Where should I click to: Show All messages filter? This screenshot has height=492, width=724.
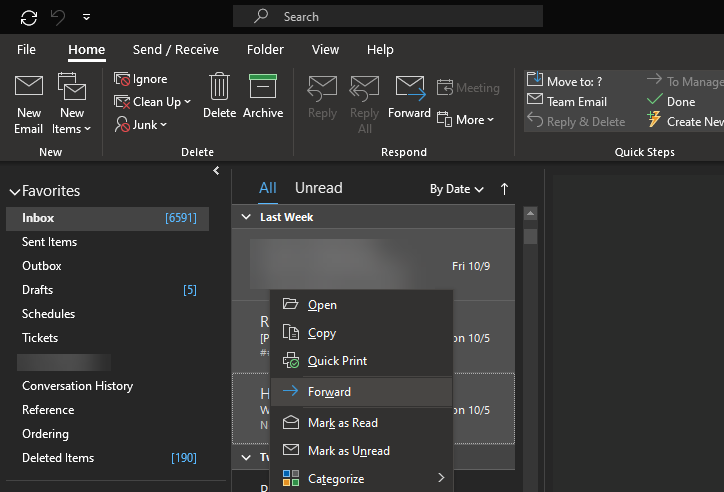[x=268, y=188]
